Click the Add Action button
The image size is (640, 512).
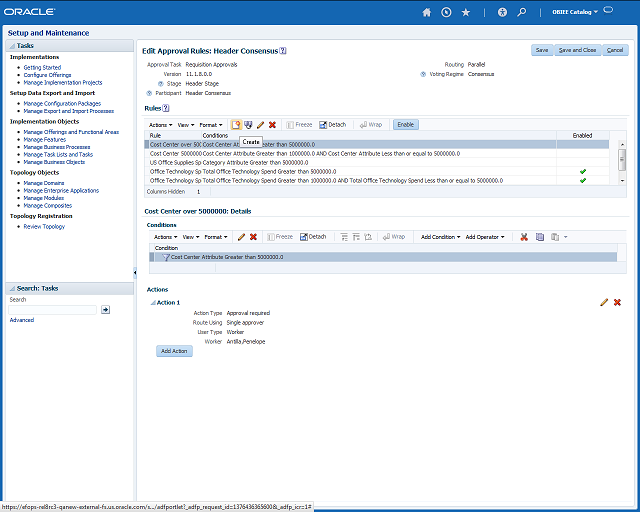174,351
